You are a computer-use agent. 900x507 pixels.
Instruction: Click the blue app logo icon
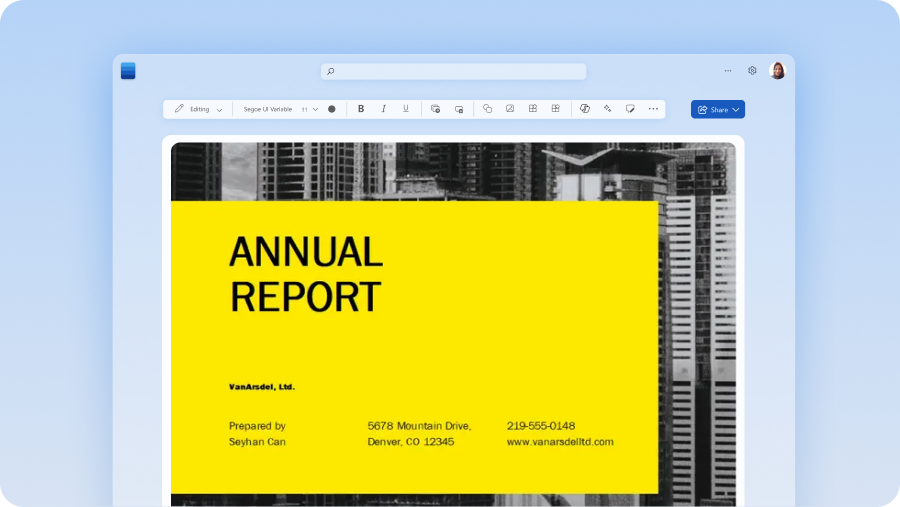pyautogui.click(x=128, y=71)
